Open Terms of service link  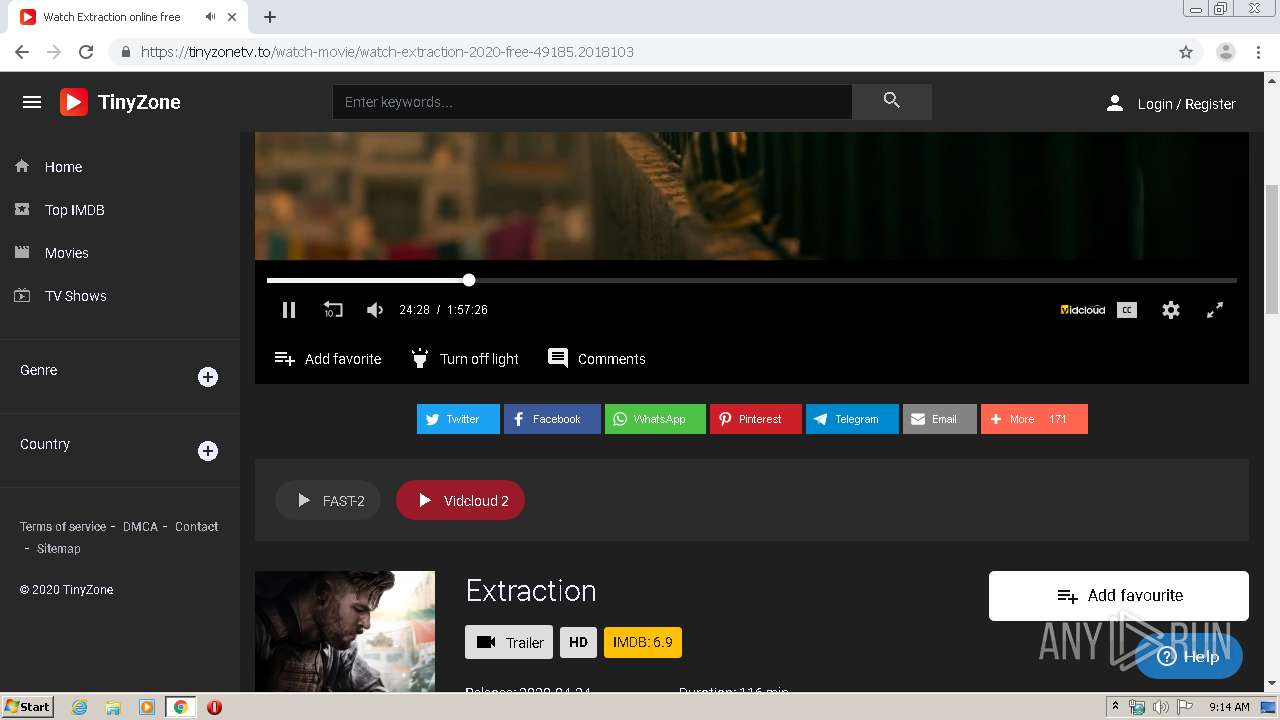[63, 526]
